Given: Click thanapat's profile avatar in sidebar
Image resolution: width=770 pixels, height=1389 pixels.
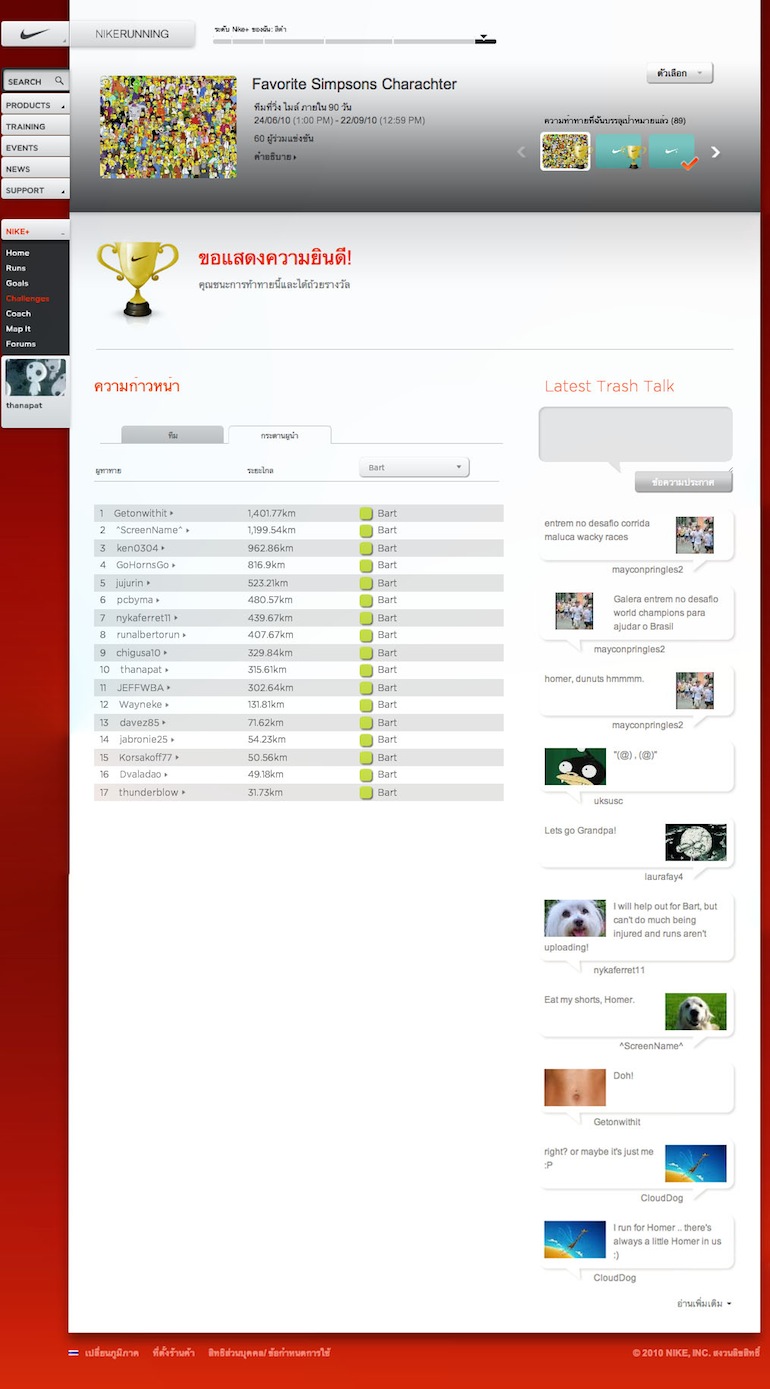Looking at the screenshot, I should point(36,378).
